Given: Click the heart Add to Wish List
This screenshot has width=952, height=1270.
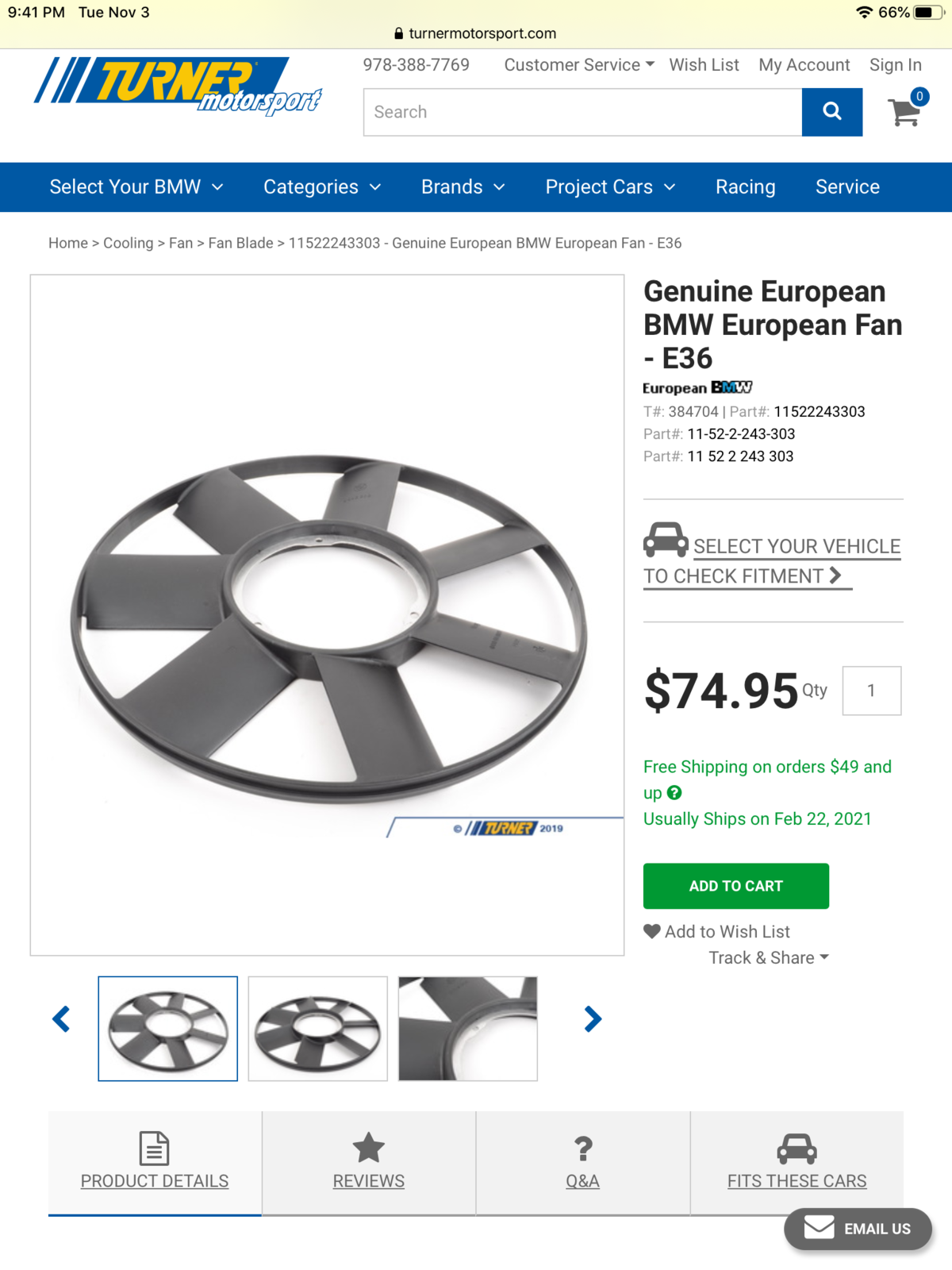Looking at the screenshot, I should [x=717, y=932].
